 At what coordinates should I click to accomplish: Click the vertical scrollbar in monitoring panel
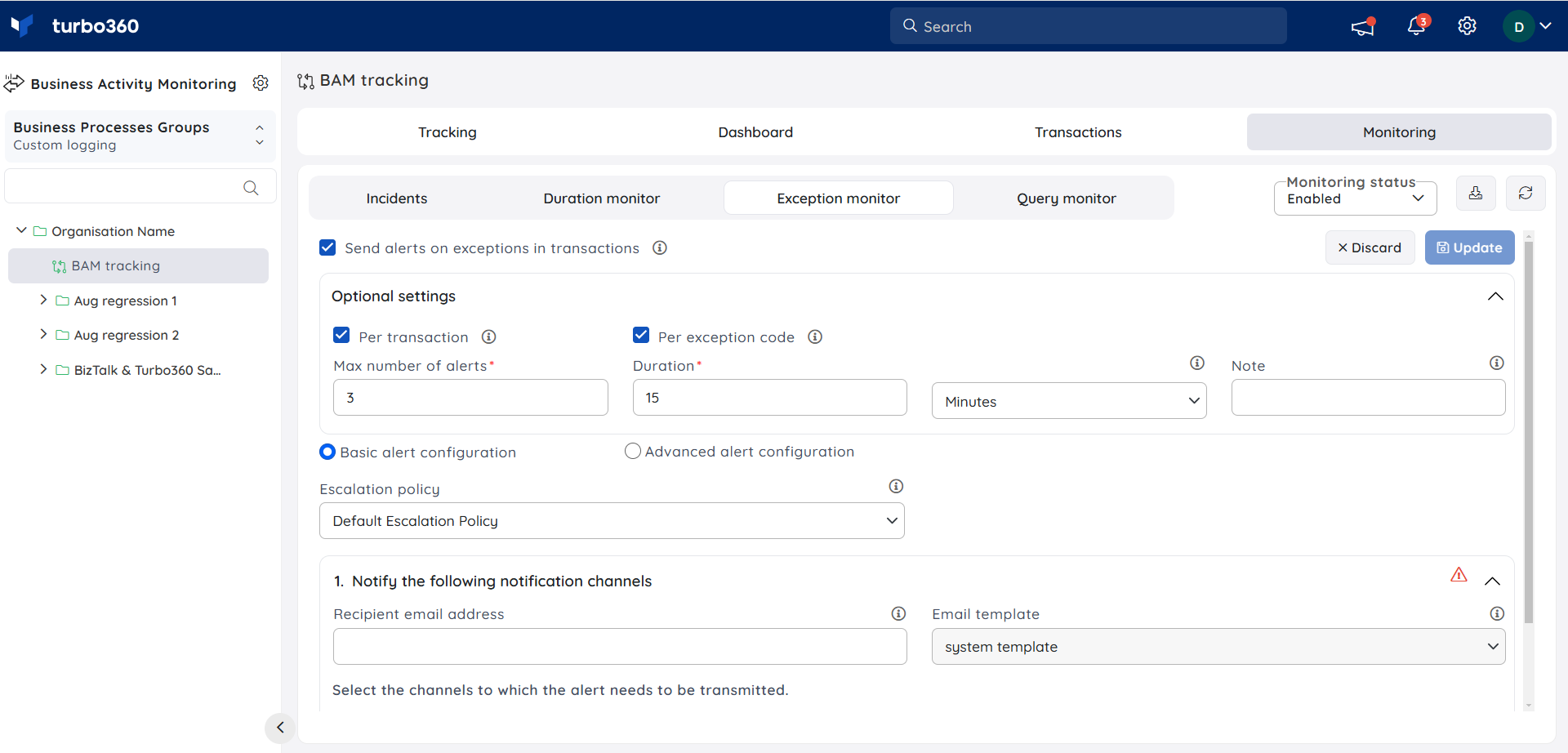(x=1529, y=433)
